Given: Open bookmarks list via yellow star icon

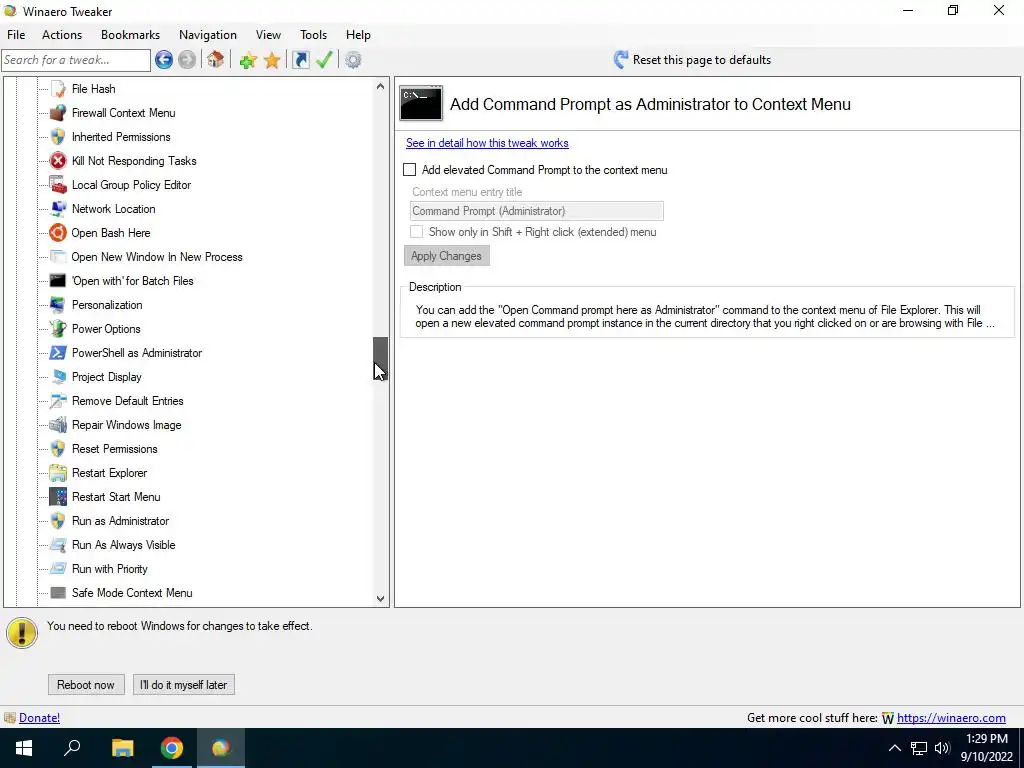Looking at the screenshot, I should tap(272, 60).
